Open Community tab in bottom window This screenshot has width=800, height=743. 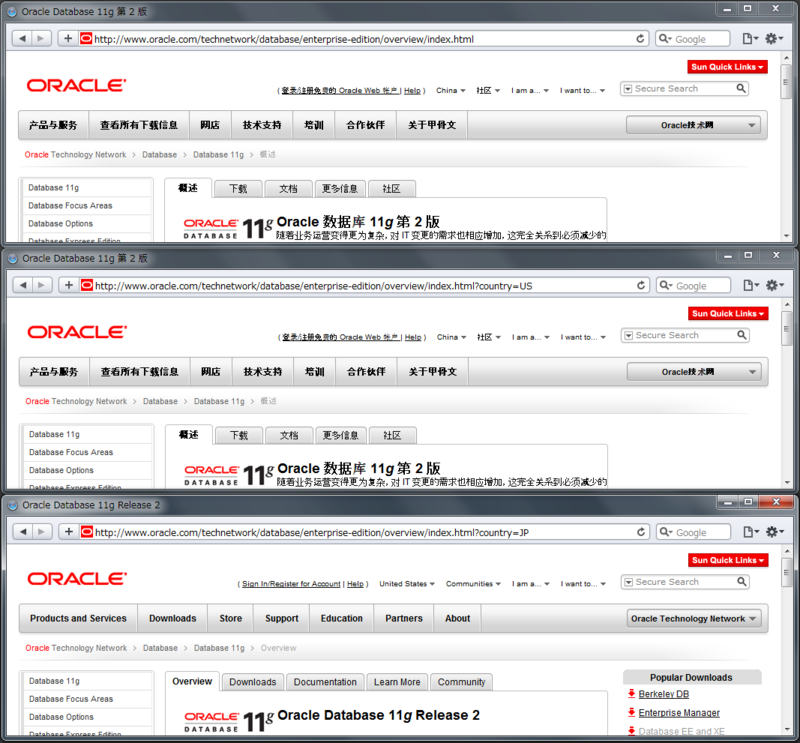(x=461, y=682)
